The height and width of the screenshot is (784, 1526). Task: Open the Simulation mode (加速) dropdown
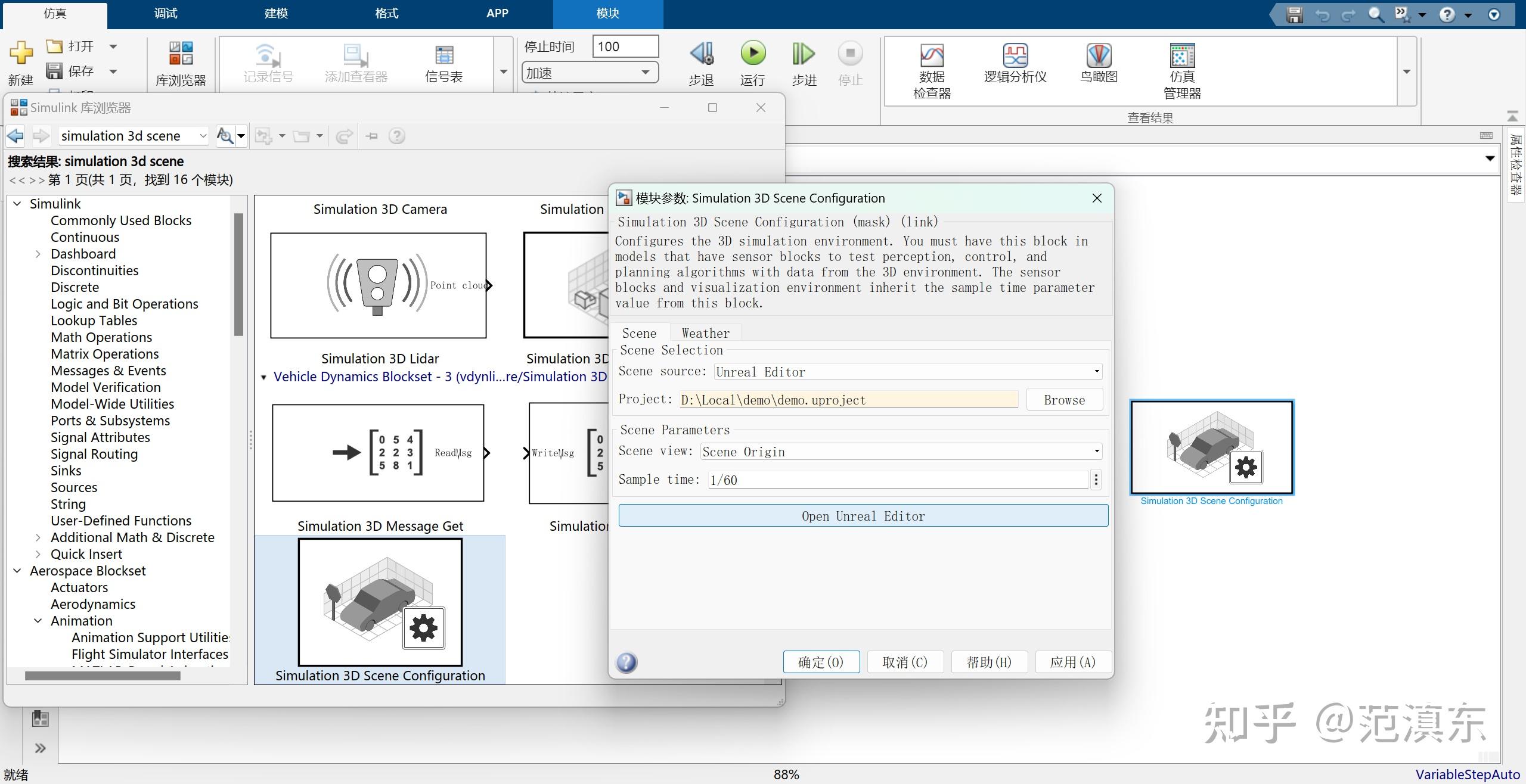(590, 73)
